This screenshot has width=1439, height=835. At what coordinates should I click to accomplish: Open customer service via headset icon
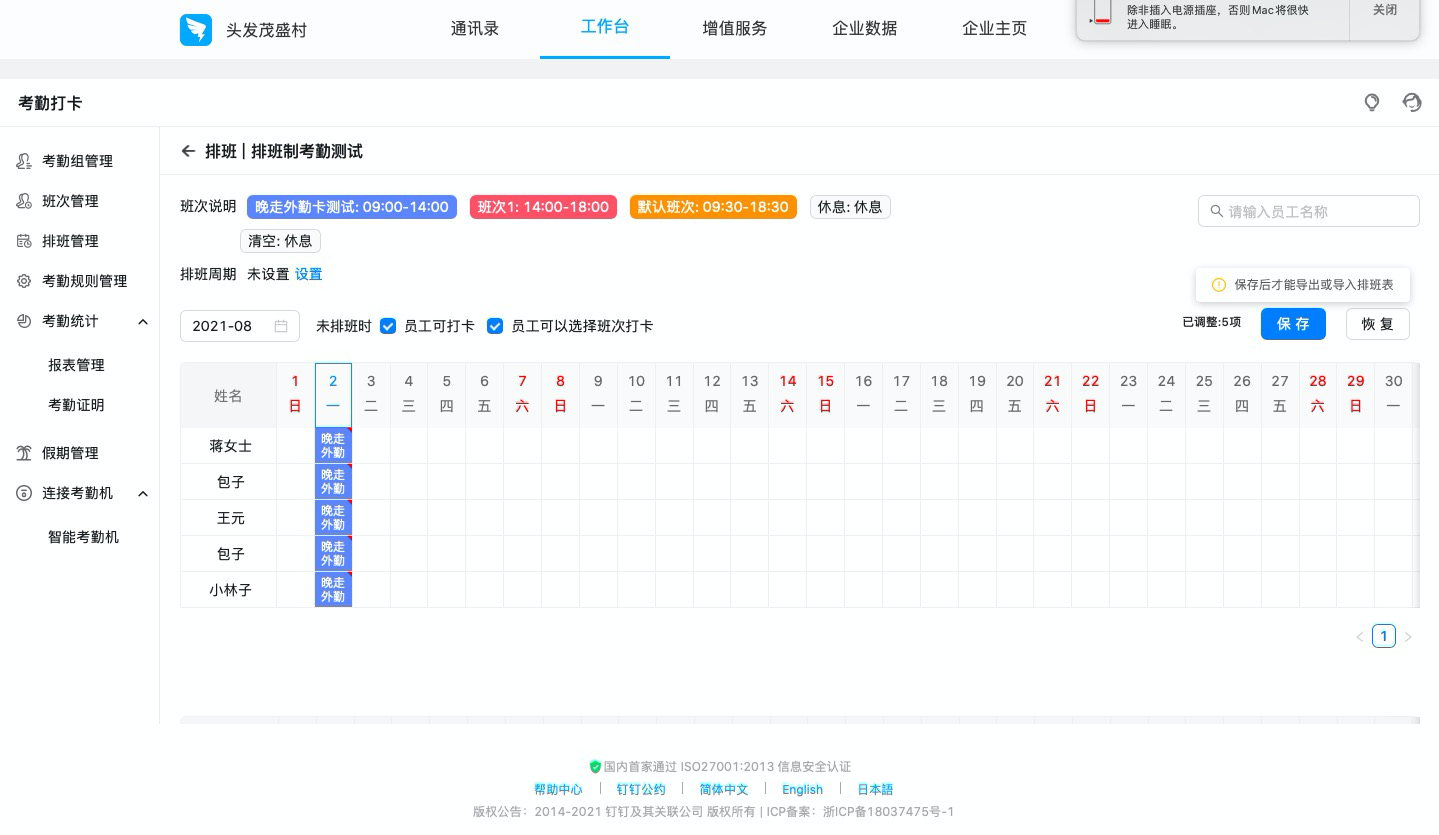[1412, 102]
